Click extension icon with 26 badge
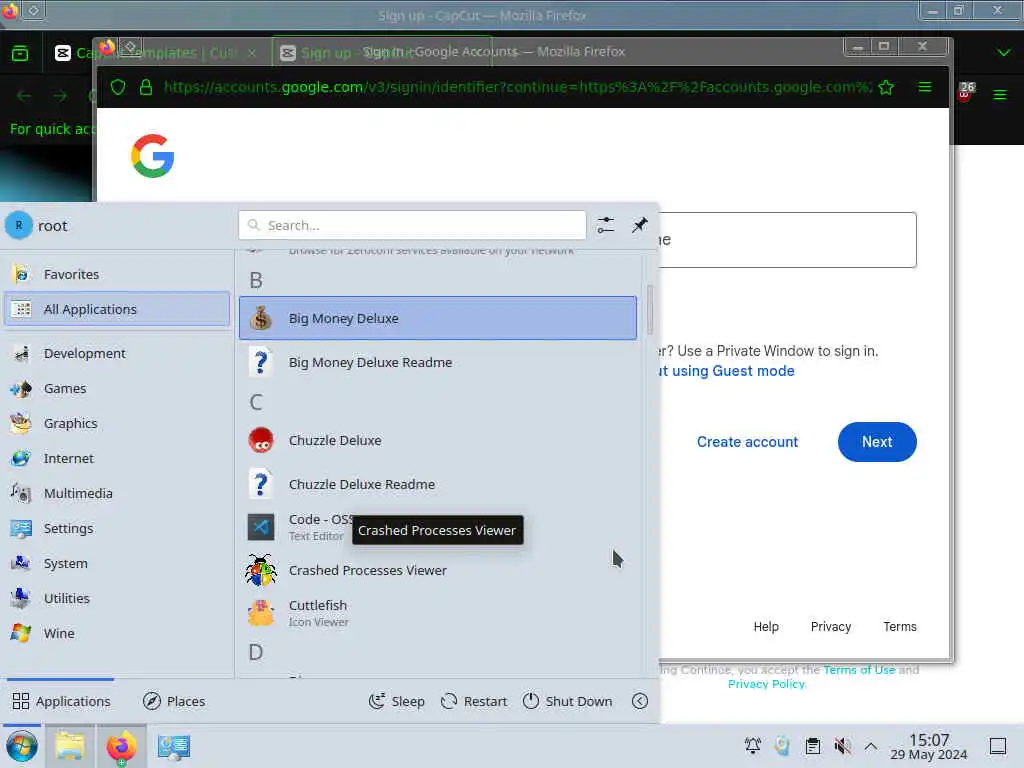Image resolution: width=1024 pixels, height=768 pixels. (x=966, y=92)
